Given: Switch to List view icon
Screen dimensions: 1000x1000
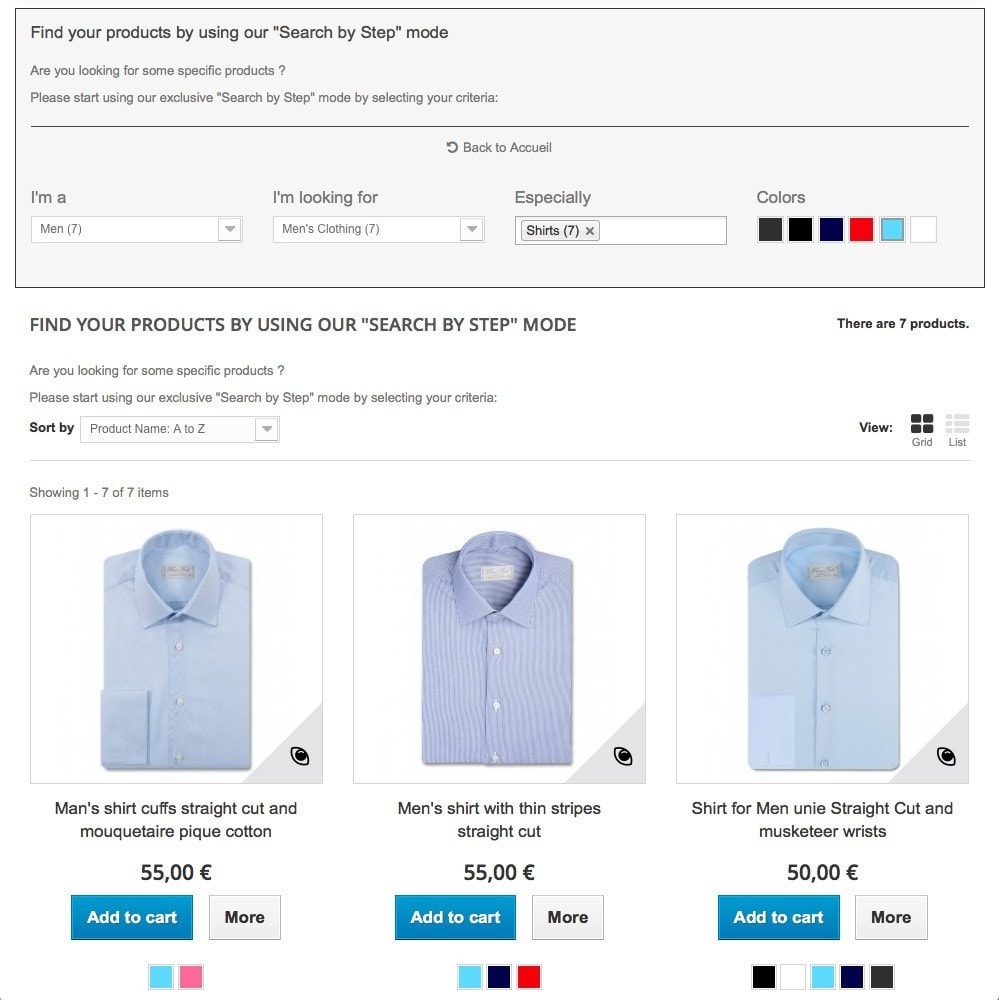Looking at the screenshot, I should 957,424.
